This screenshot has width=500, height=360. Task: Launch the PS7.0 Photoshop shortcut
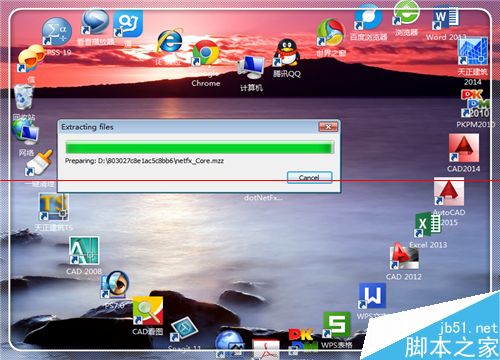pyautogui.click(x=115, y=285)
